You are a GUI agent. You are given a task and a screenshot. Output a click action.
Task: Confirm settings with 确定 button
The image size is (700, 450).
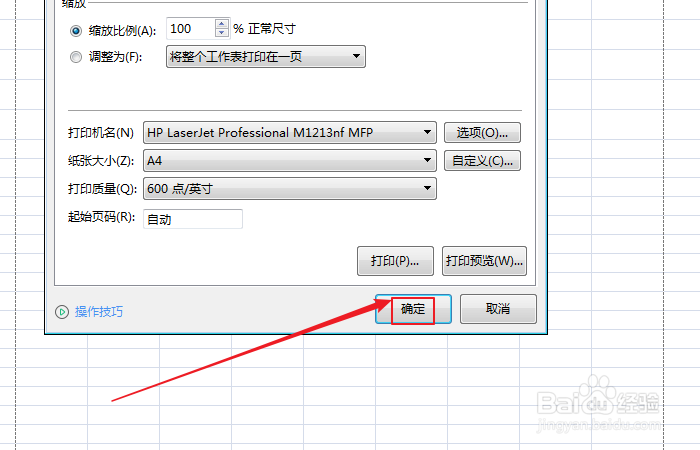(413, 309)
